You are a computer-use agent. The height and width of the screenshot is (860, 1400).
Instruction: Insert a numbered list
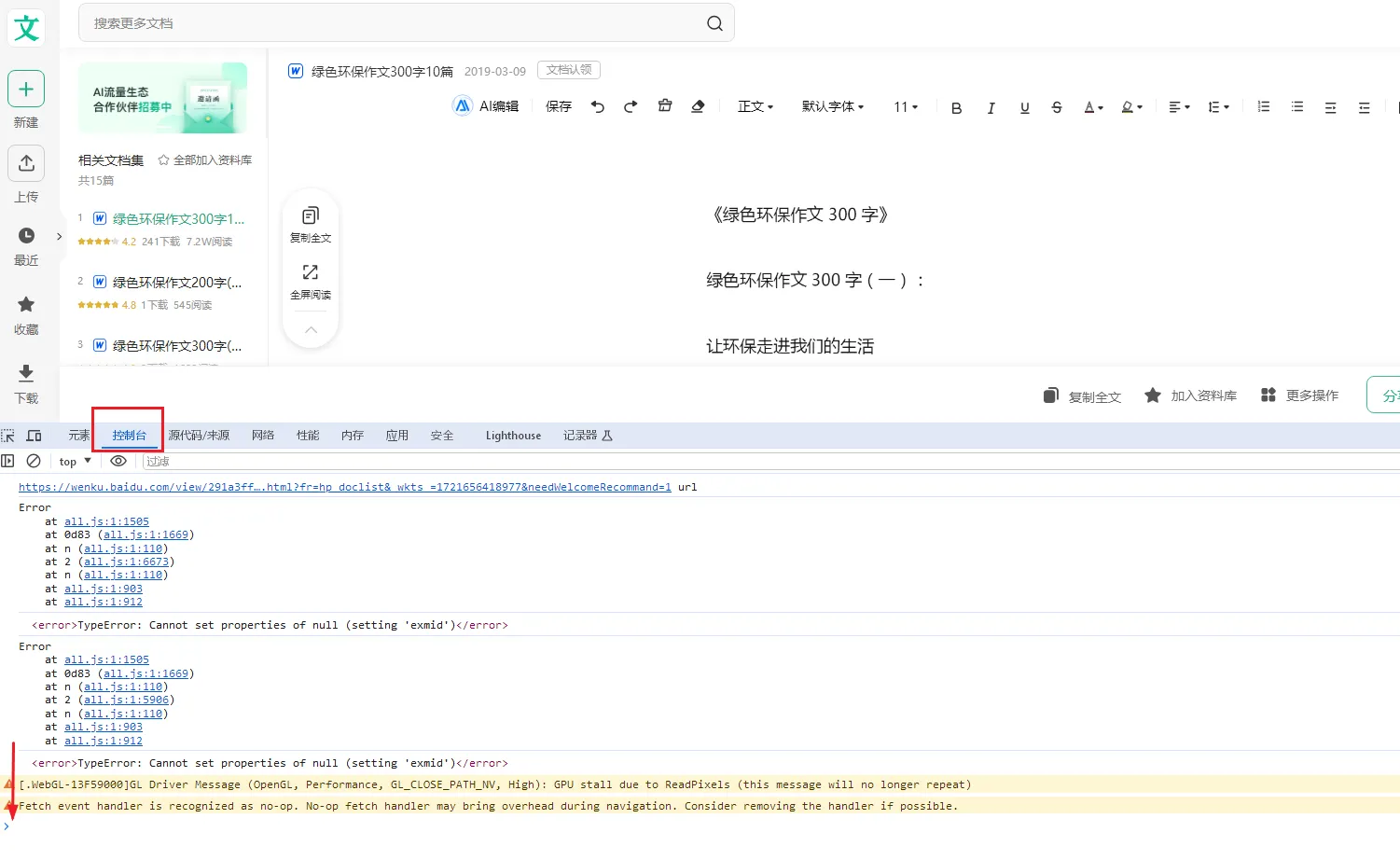pos(1264,106)
